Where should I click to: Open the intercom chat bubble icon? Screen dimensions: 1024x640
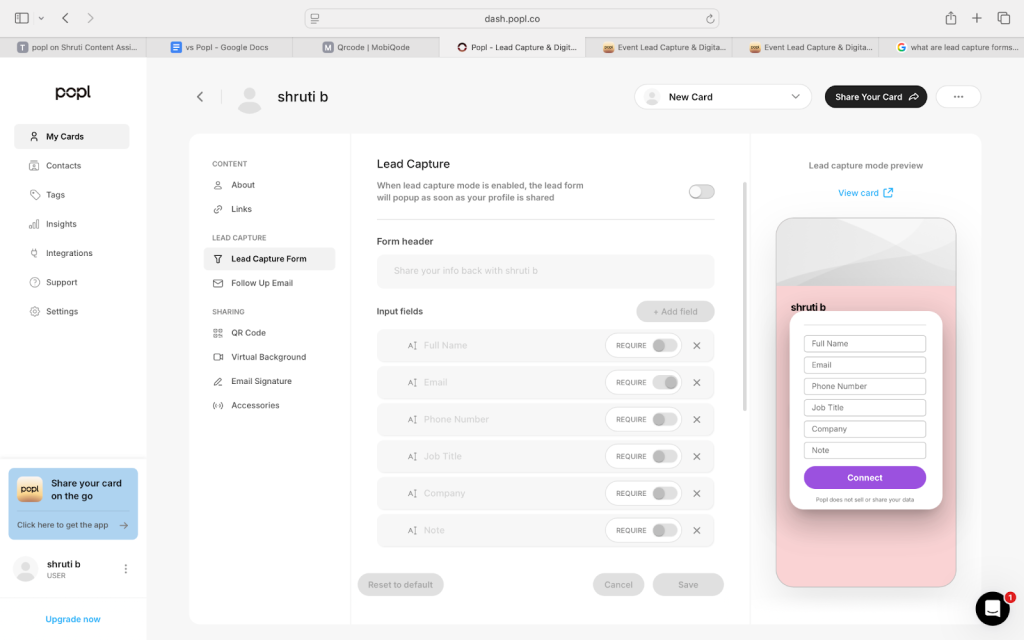992,608
